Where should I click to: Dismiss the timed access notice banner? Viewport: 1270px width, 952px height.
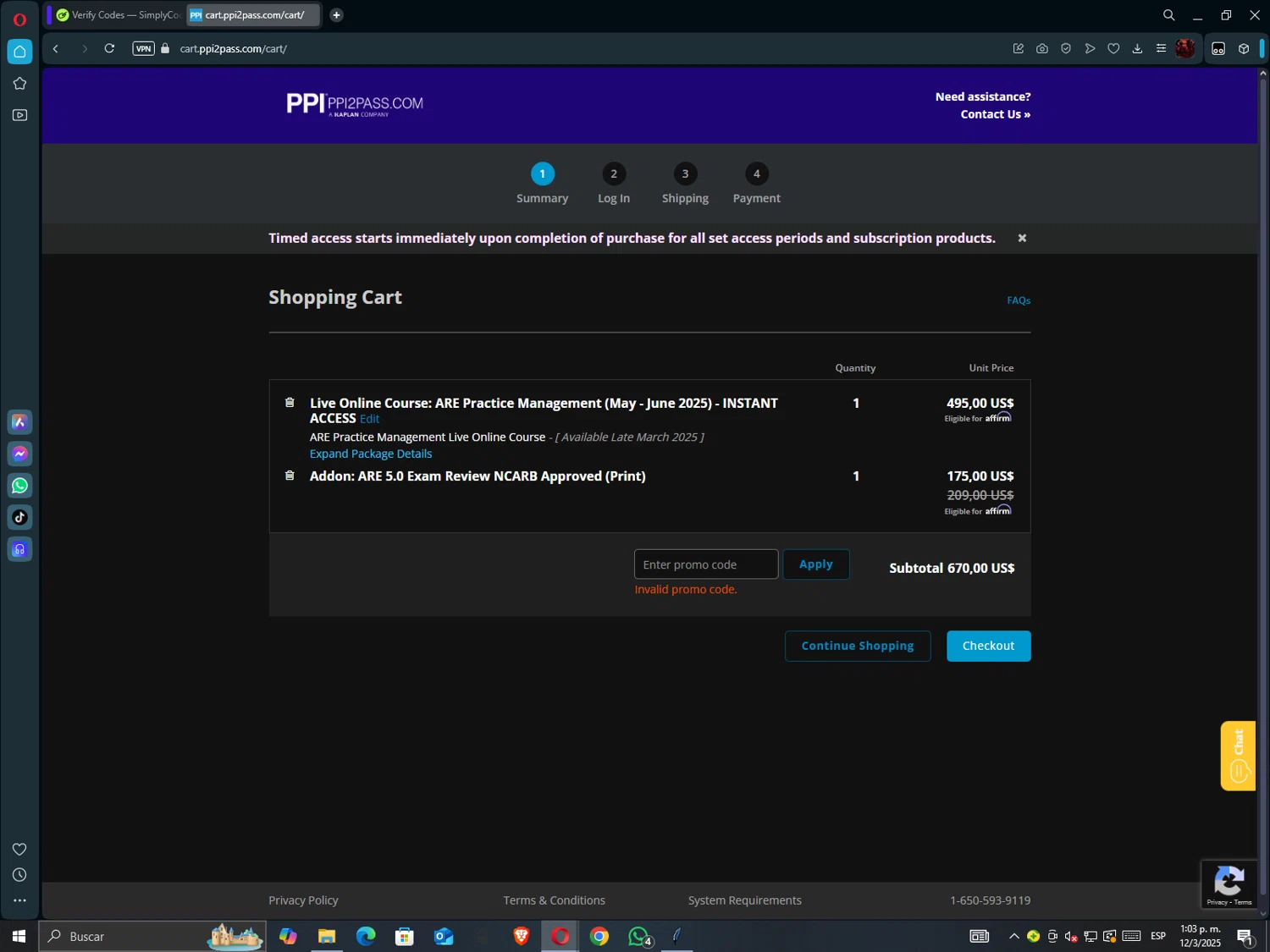pos(1022,238)
